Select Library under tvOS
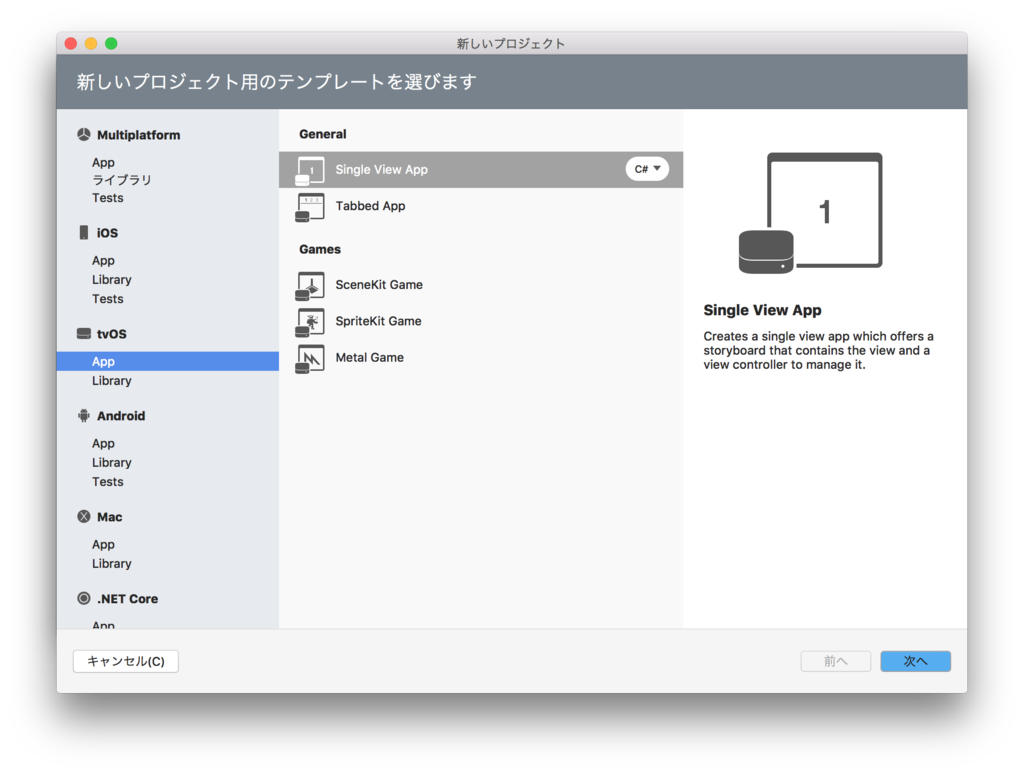Image resolution: width=1024 pixels, height=774 pixels. tap(112, 381)
